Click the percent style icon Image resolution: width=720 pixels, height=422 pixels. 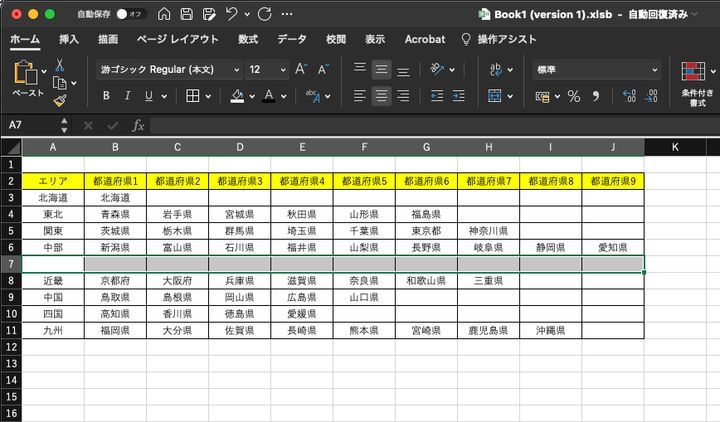[574, 96]
